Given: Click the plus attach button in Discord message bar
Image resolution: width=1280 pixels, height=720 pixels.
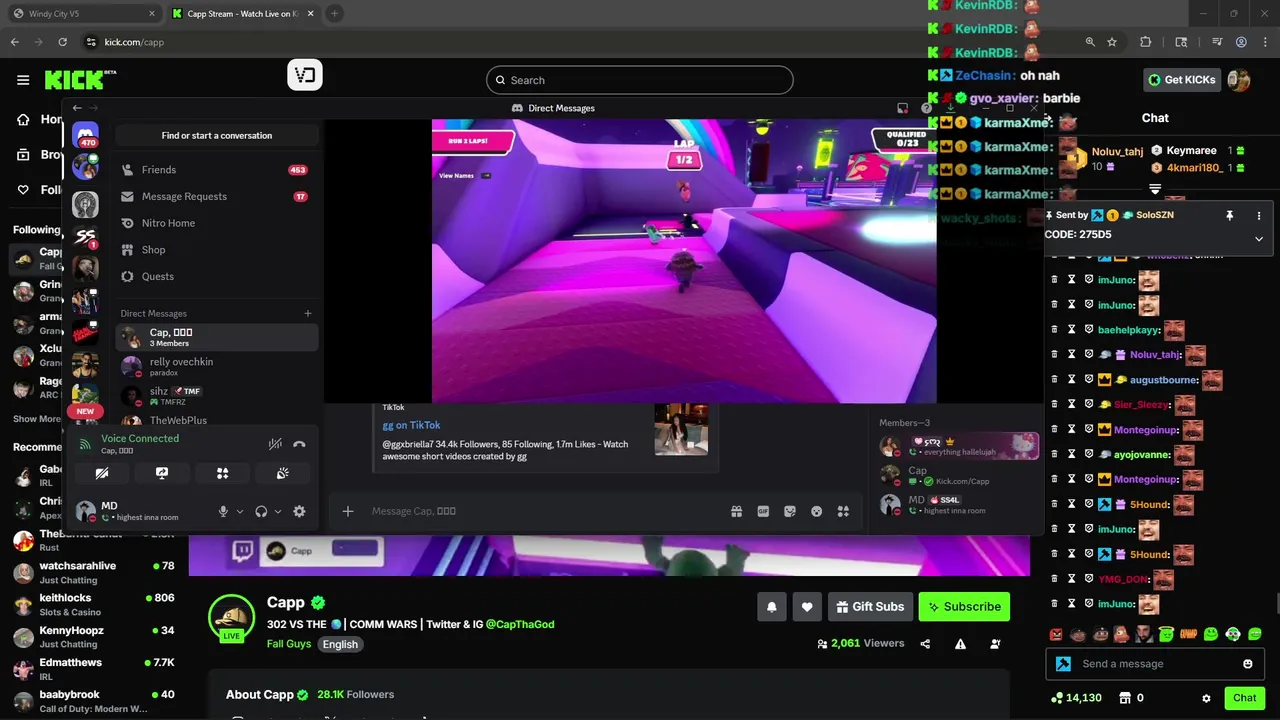Looking at the screenshot, I should [348, 511].
